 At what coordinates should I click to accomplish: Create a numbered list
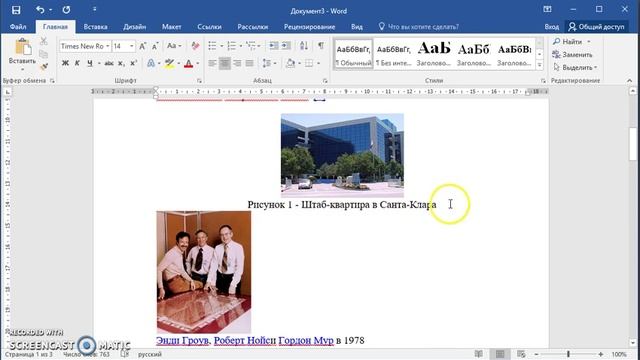click(x=231, y=46)
